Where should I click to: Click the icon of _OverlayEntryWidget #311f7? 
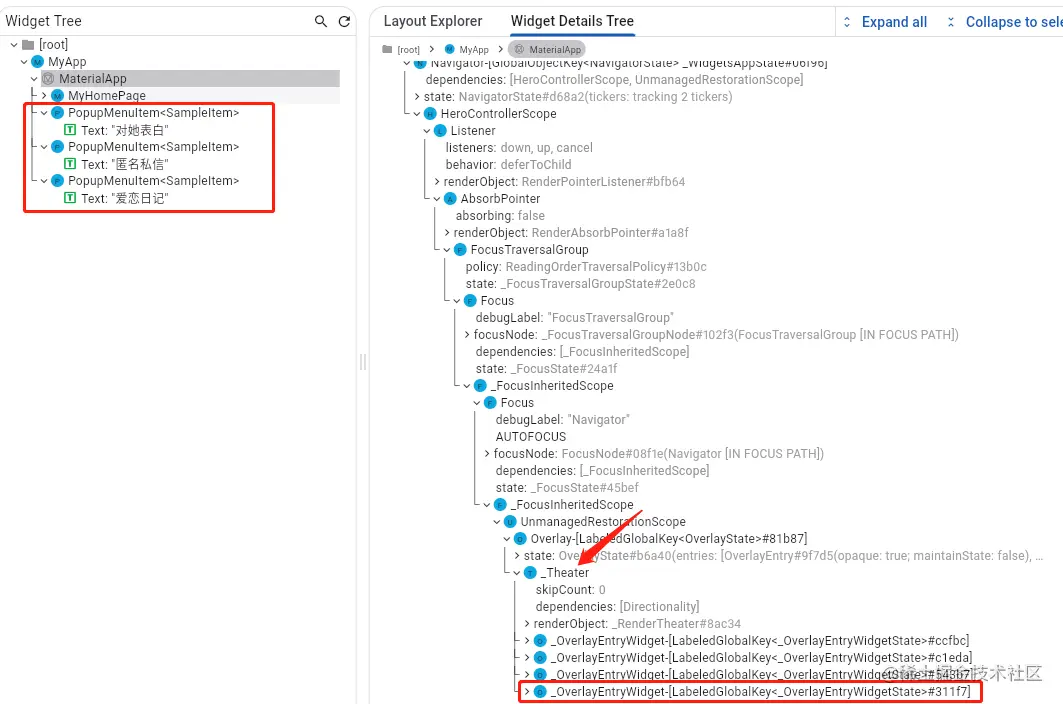click(540, 692)
